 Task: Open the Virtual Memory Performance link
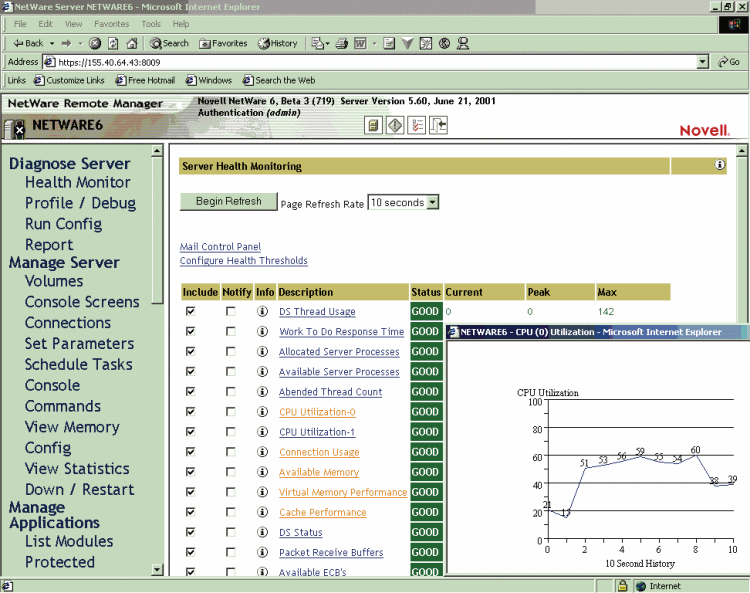(x=343, y=492)
